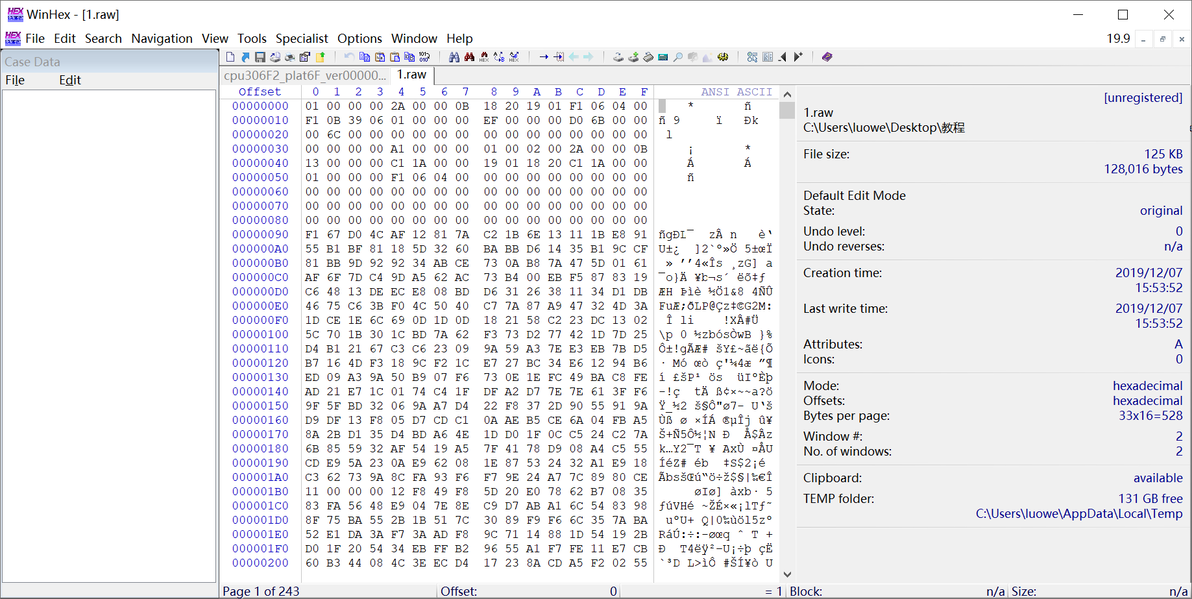This screenshot has height=599, width=1192.
Task: Click the '[unregistered]' label in info panel
Action: pyautogui.click(x=1143, y=97)
